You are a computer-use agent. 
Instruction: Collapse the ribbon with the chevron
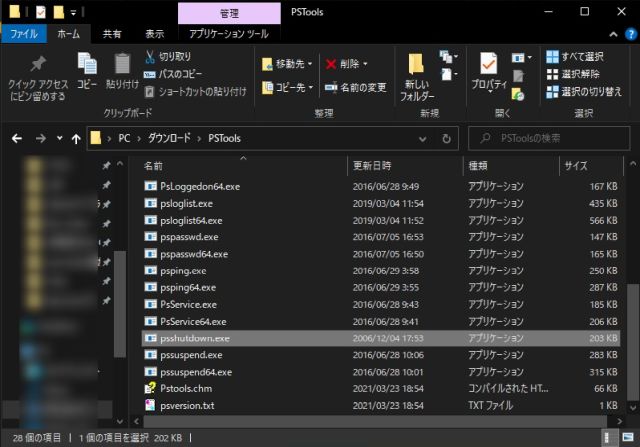[613, 35]
